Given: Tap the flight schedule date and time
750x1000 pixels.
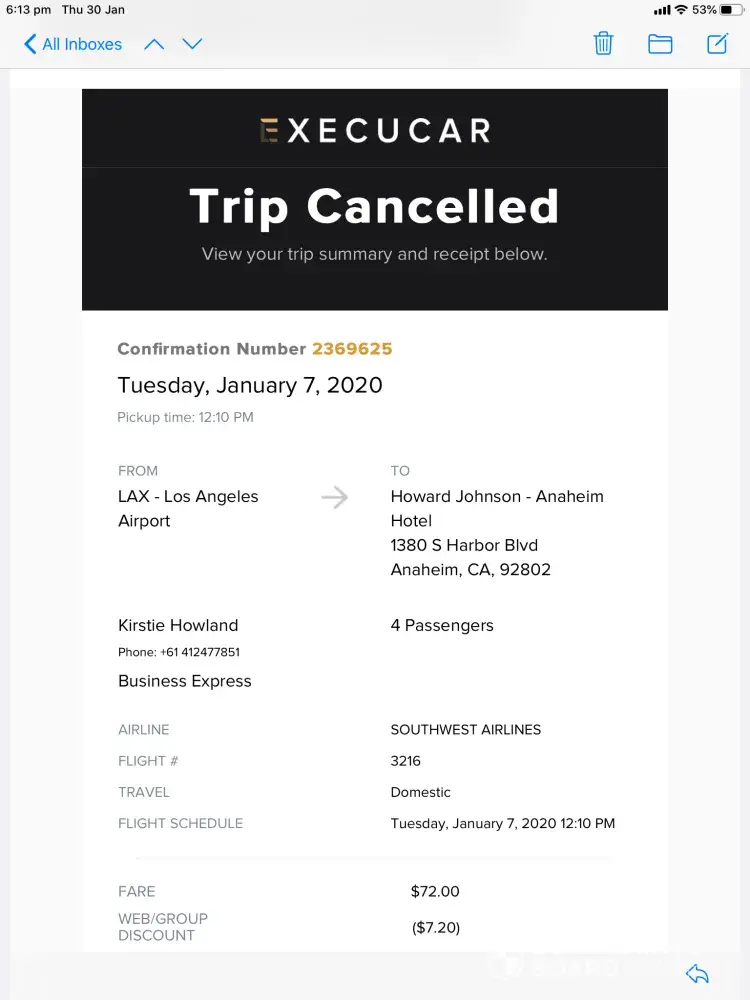Looking at the screenshot, I should tap(502, 824).
